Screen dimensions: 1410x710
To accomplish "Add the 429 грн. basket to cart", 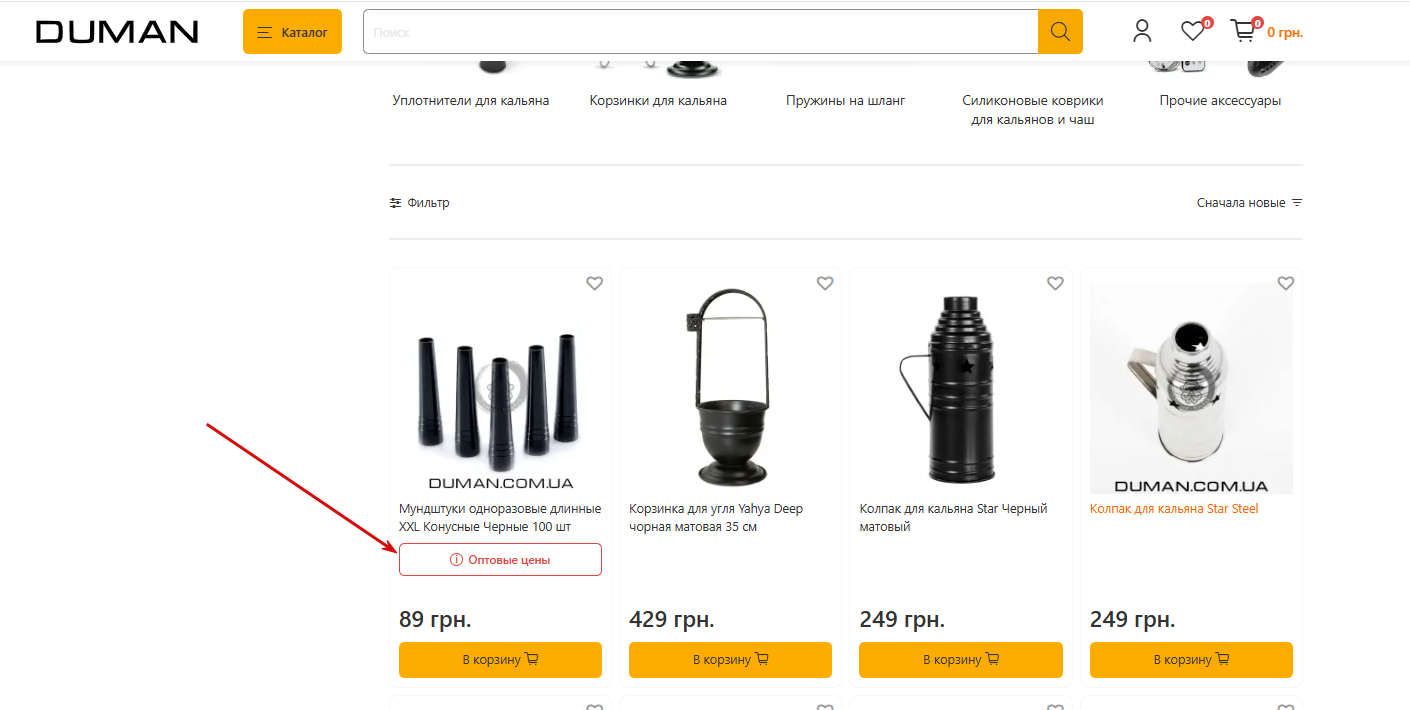I will [730, 660].
